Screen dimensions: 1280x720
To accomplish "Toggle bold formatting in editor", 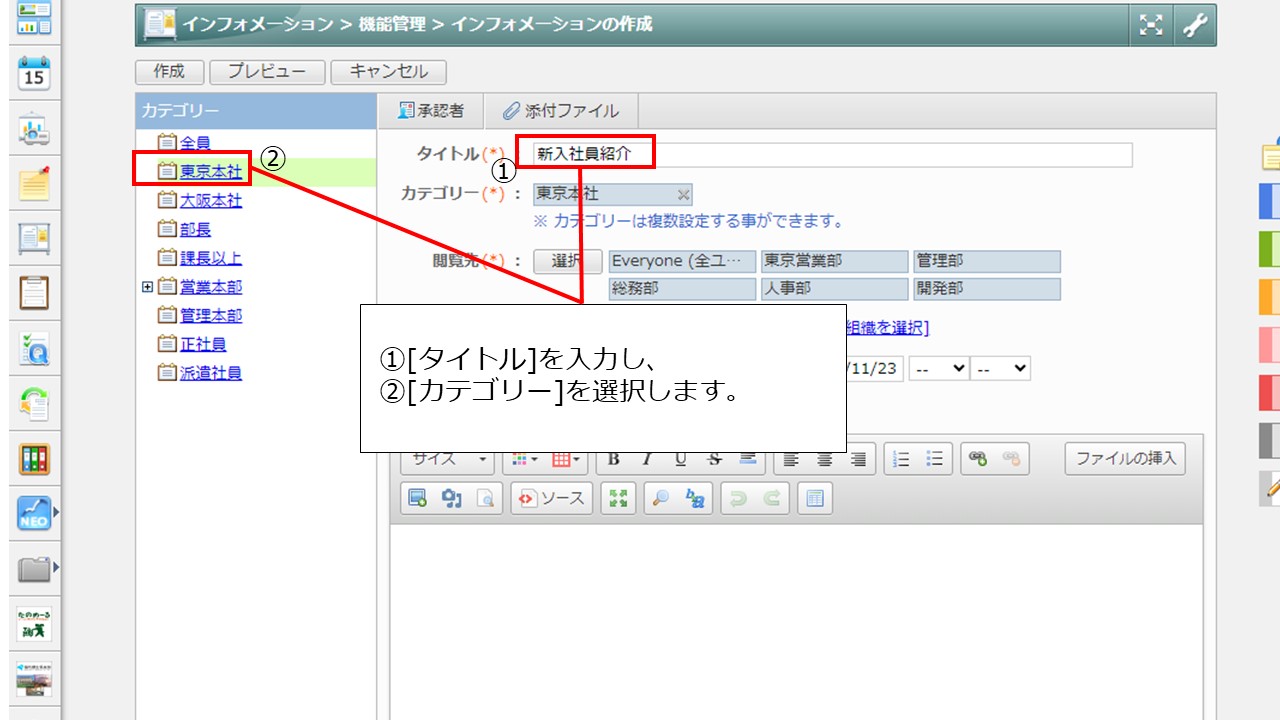I will (x=613, y=459).
